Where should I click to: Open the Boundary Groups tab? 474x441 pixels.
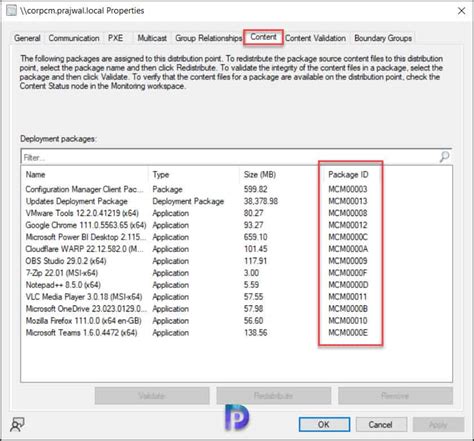click(x=383, y=38)
